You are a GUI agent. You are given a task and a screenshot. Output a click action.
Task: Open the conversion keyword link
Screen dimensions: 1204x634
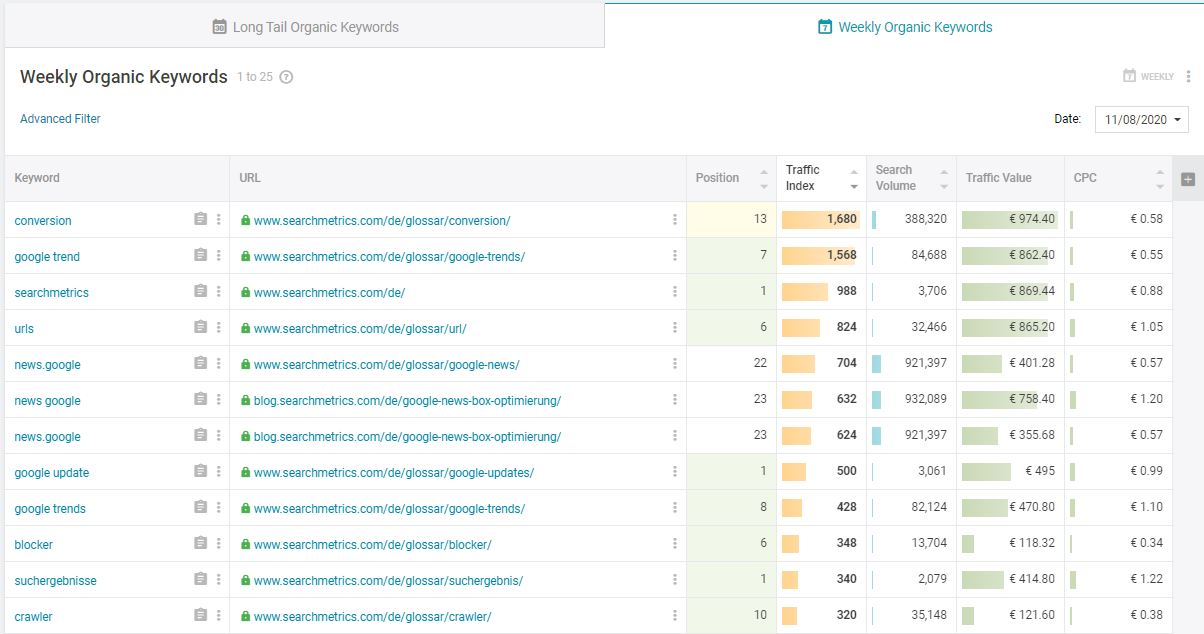pos(43,221)
